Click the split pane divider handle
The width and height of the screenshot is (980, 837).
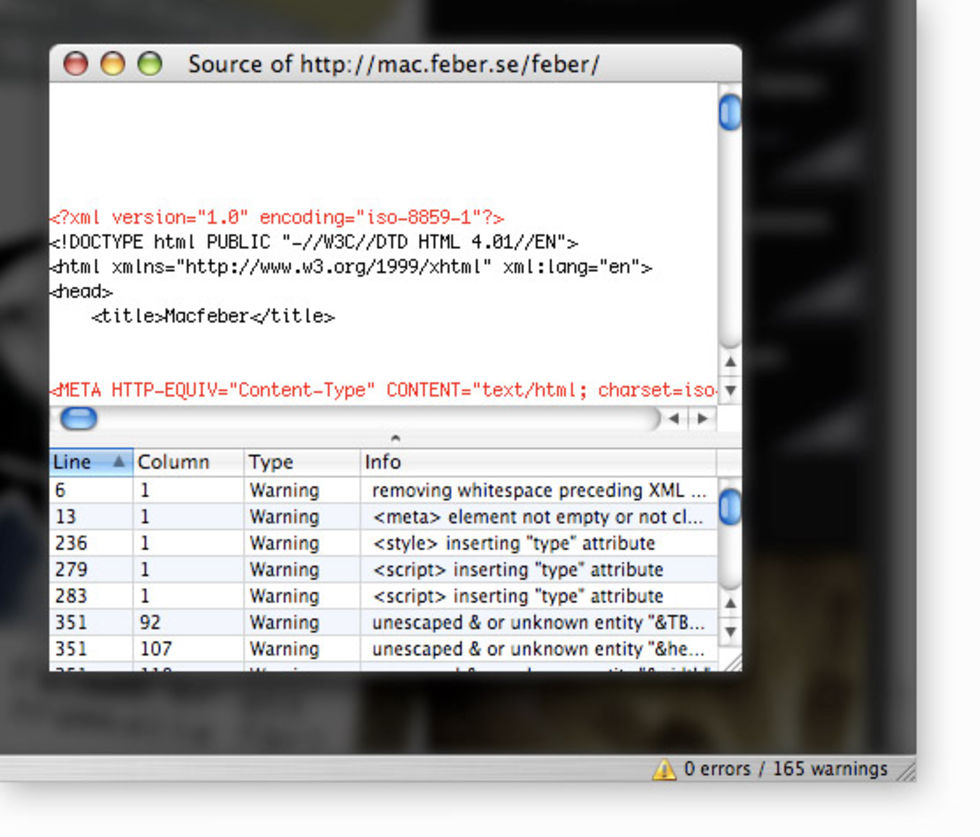coord(395,438)
